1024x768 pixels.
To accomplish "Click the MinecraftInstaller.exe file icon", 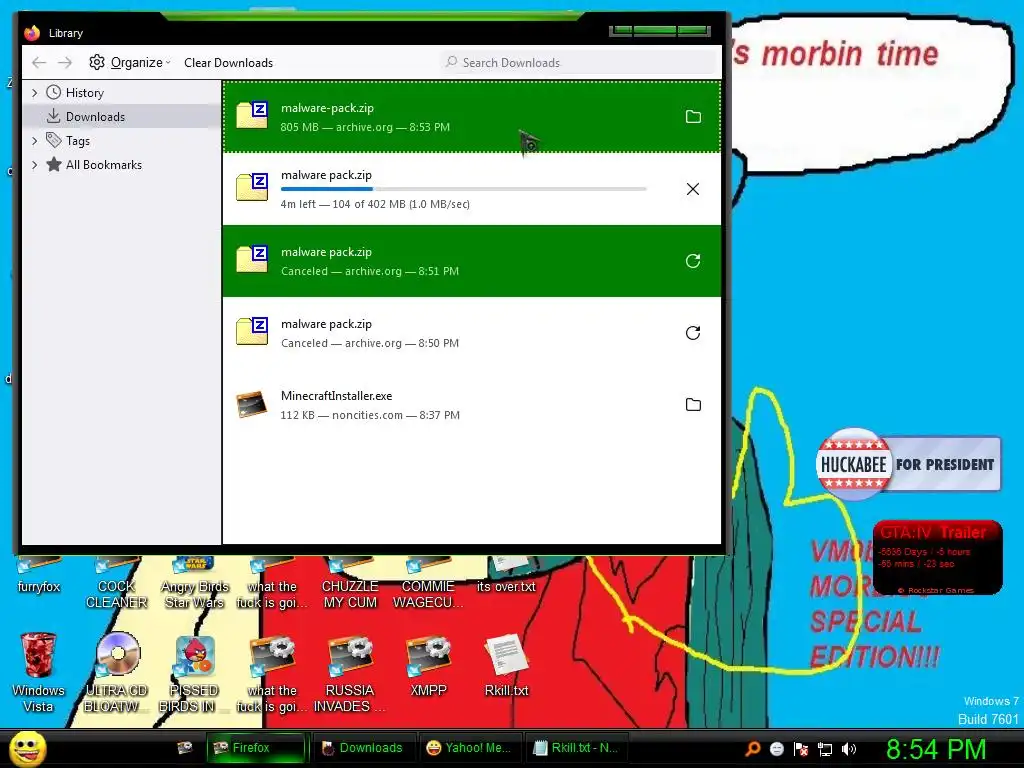I will click(252, 404).
